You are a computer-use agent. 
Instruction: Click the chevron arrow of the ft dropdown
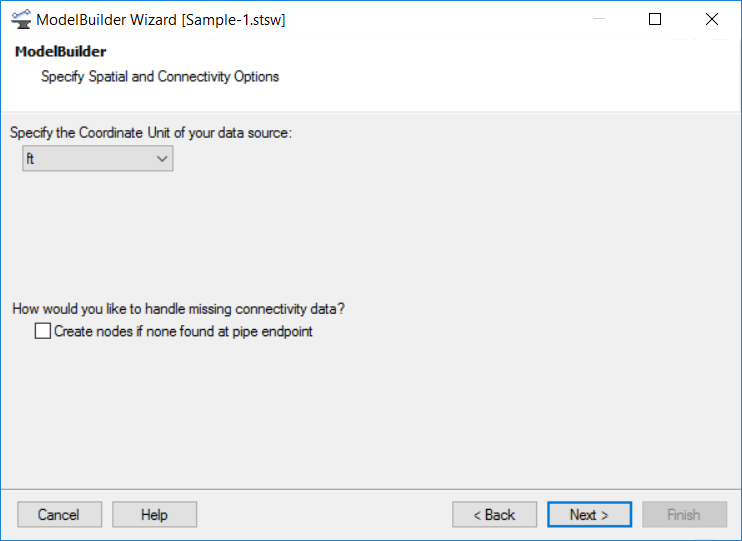[162, 159]
